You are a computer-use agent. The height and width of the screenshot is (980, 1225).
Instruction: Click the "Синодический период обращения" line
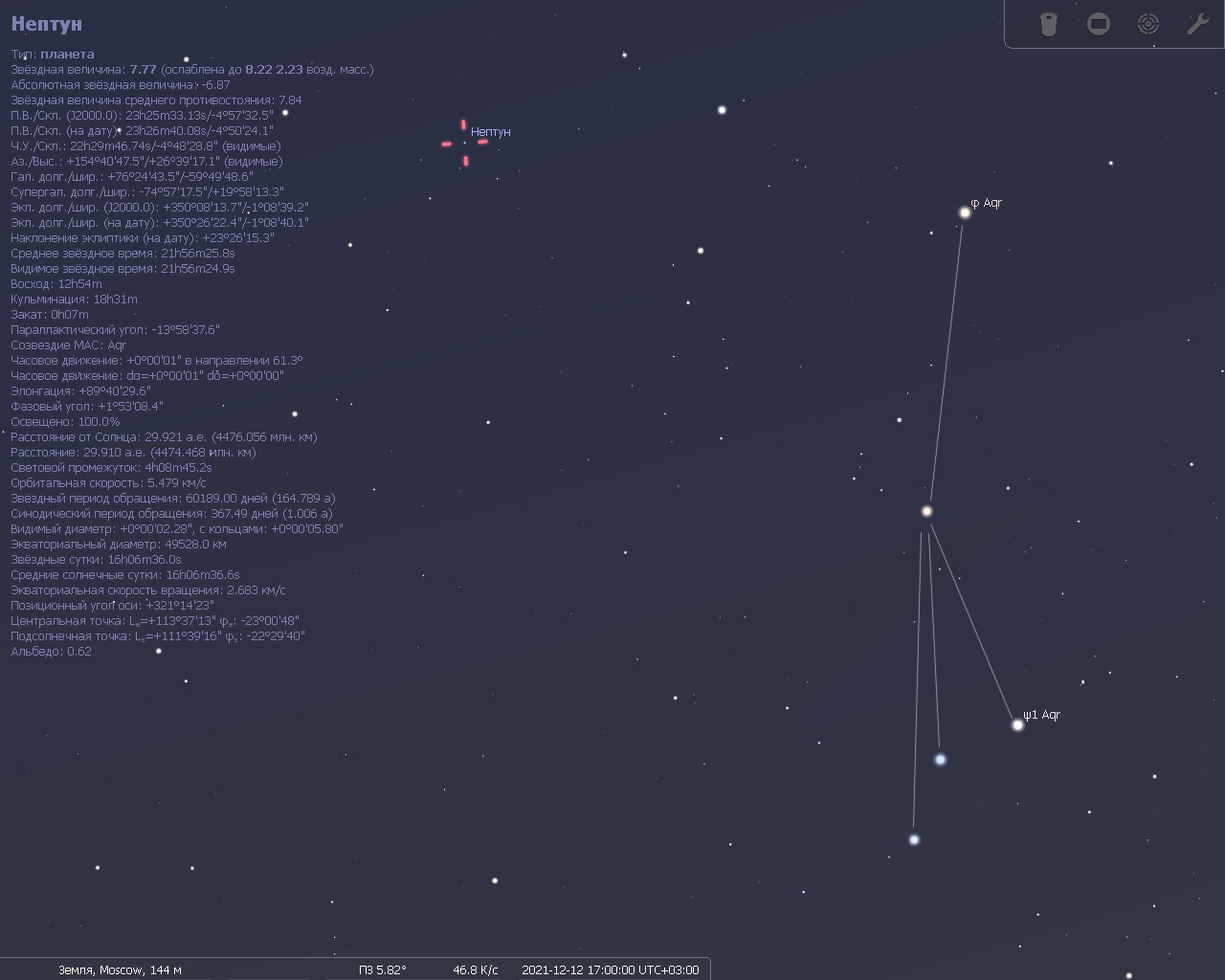point(171,514)
